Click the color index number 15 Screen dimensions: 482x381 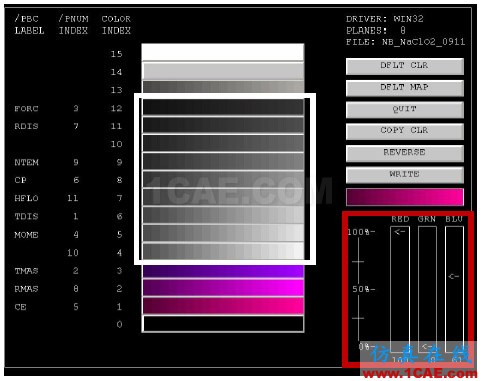[x=116, y=54]
